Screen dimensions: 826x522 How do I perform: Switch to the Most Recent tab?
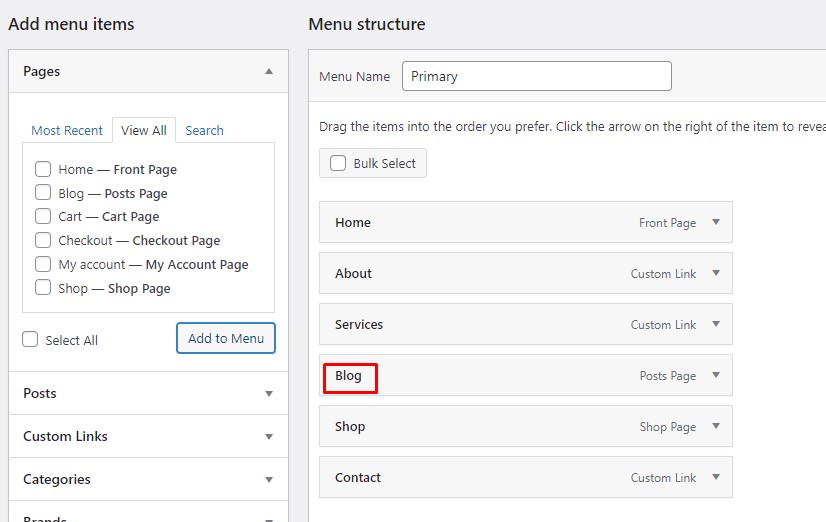[67, 130]
